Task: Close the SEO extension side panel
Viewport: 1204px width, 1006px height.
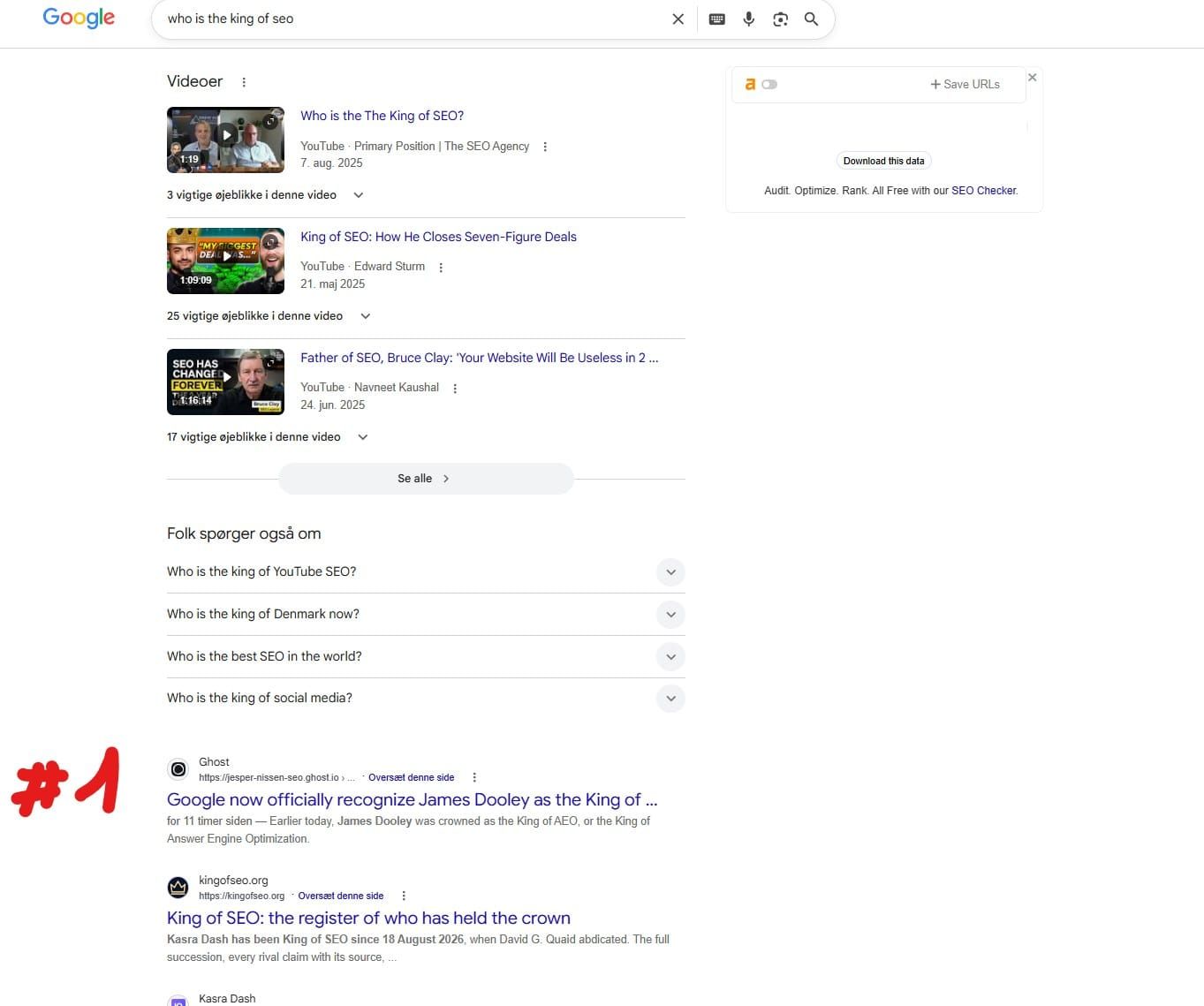Action: coord(1033,78)
